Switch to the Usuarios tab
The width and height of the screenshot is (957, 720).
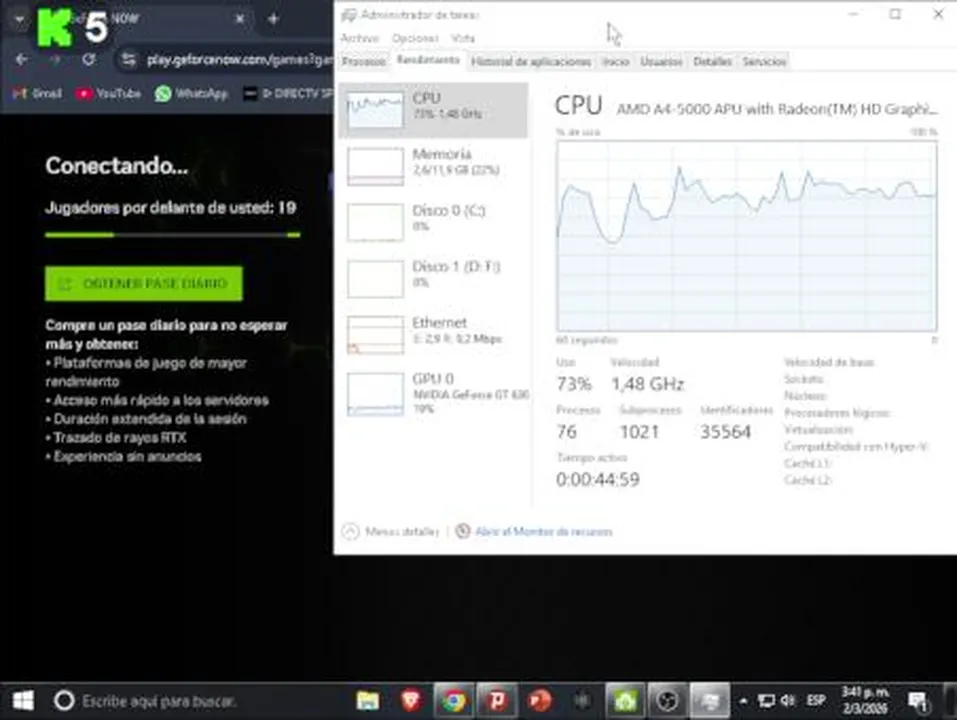tap(661, 61)
